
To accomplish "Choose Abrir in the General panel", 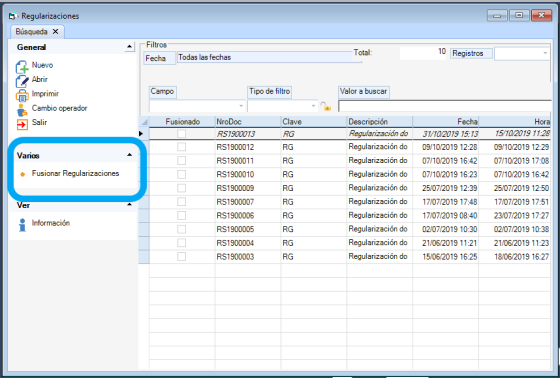I will point(40,79).
